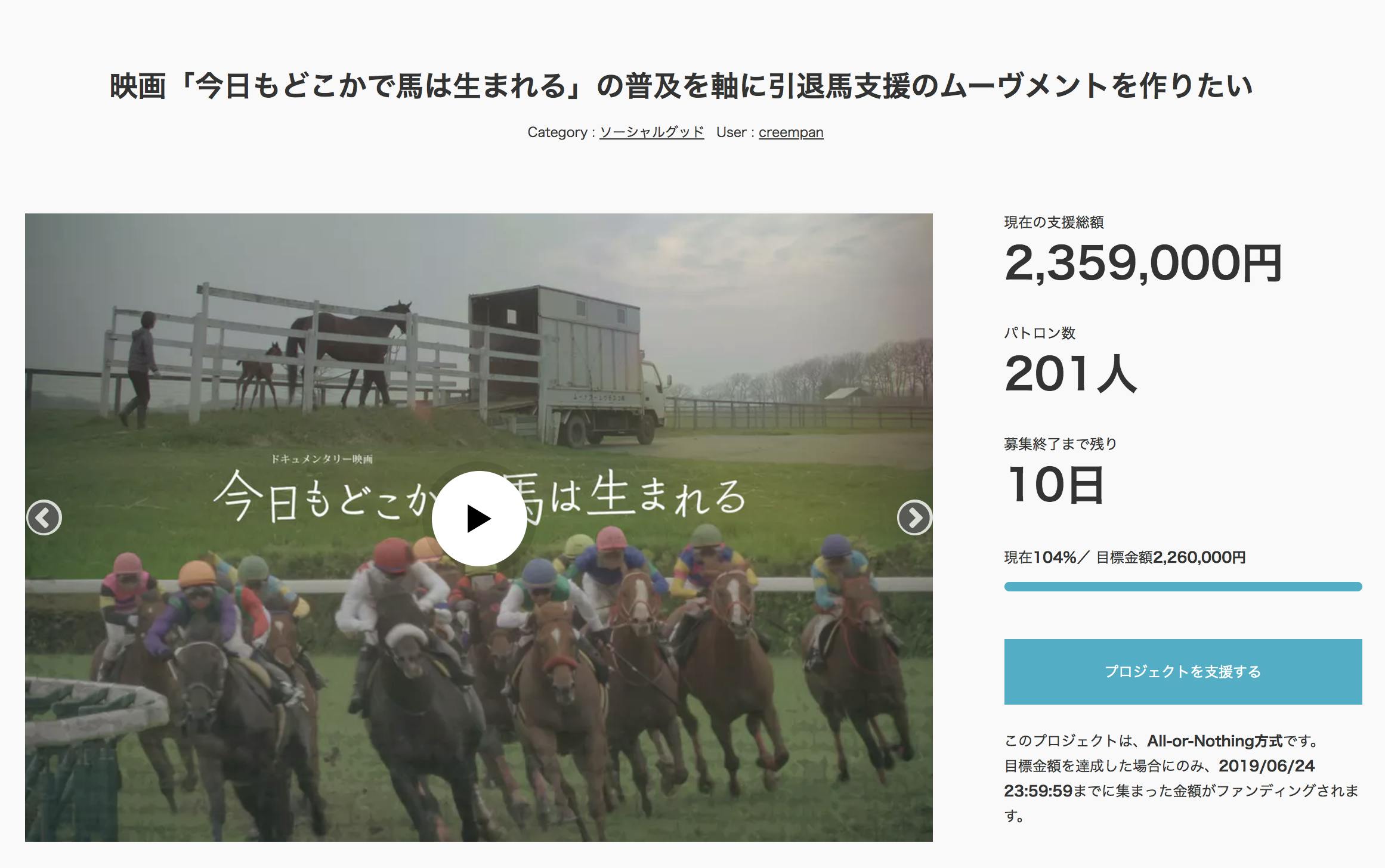Go to the previous slide arrow
The width and height of the screenshot is (1385, 868).
coord(44,517)
